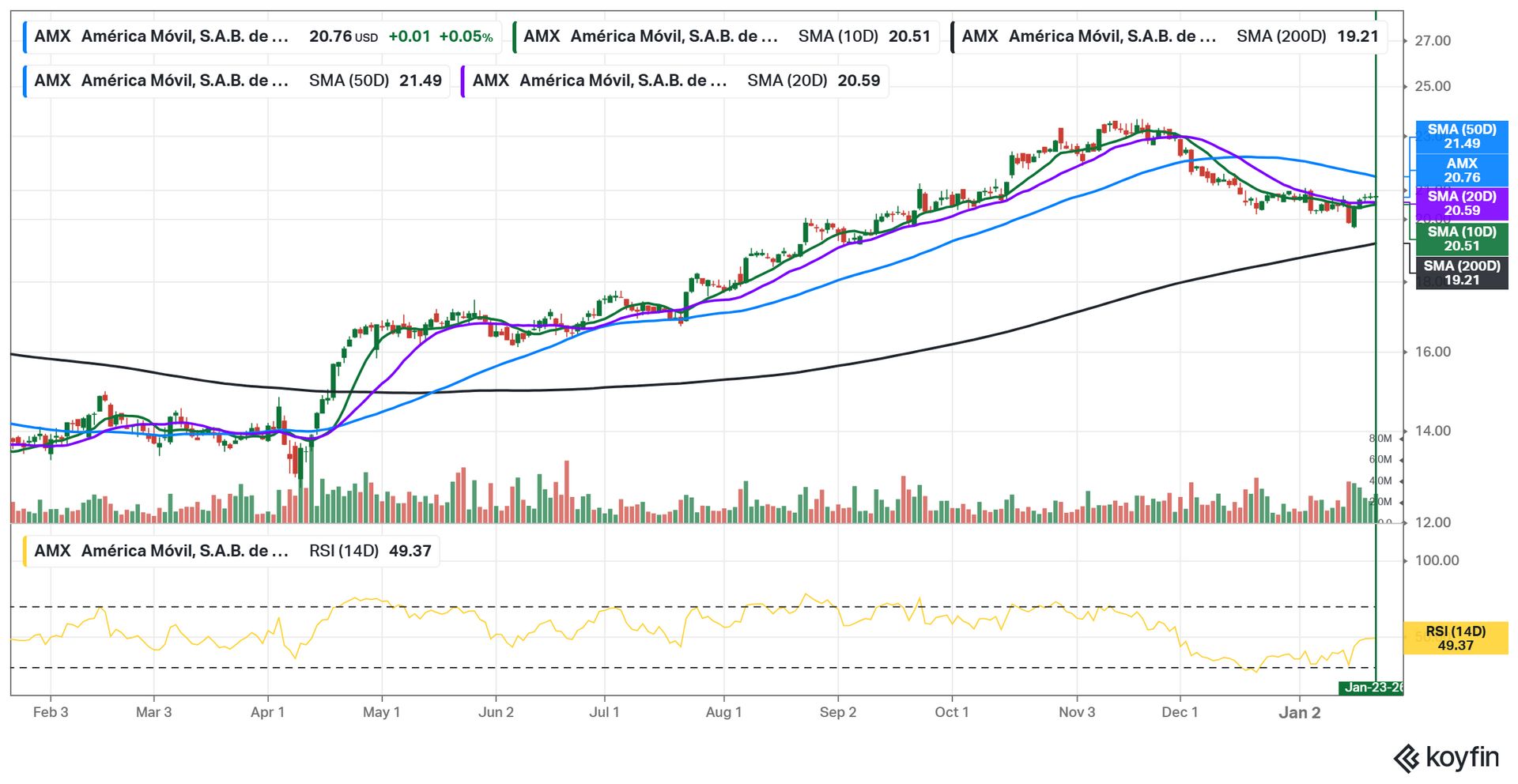Click the Feb 3 date label

coord(51,713)
